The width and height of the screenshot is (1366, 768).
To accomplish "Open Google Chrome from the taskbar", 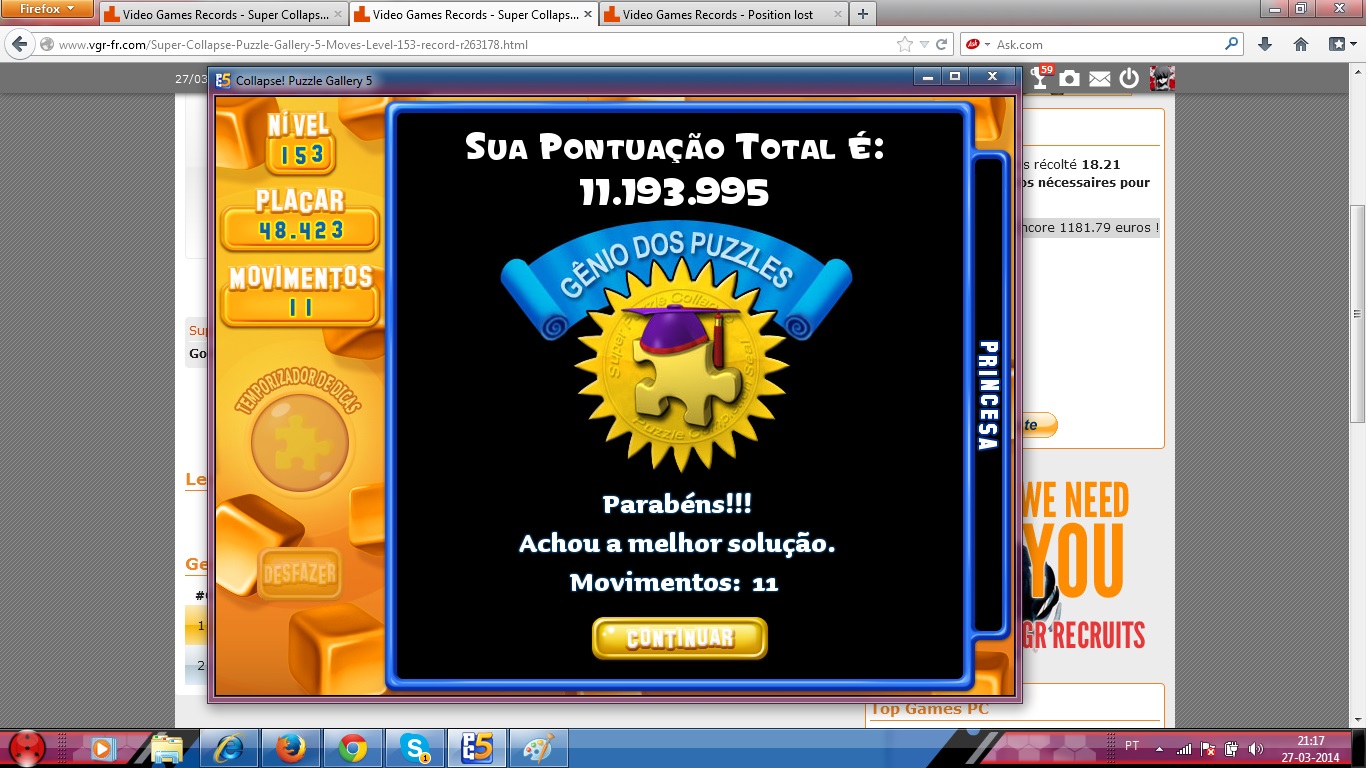I will pyautogui.click(x=352, y=747).
